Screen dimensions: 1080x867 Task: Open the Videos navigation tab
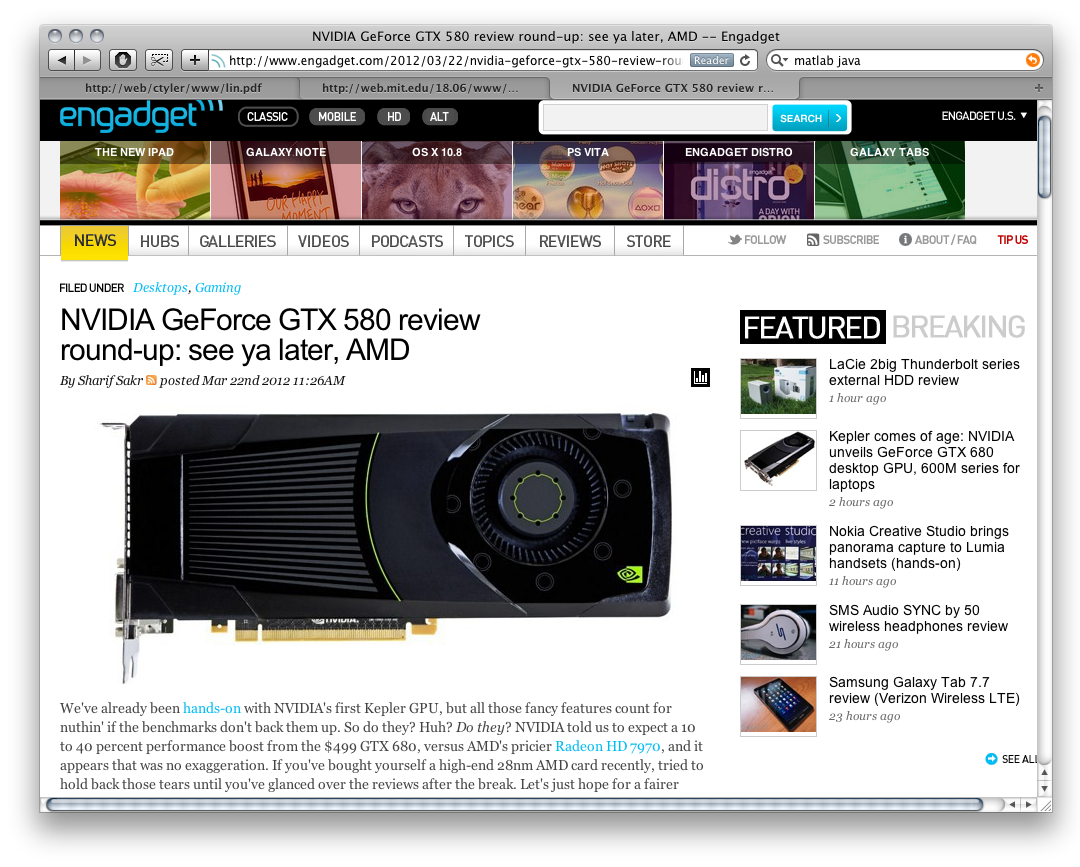click(323, 241)
